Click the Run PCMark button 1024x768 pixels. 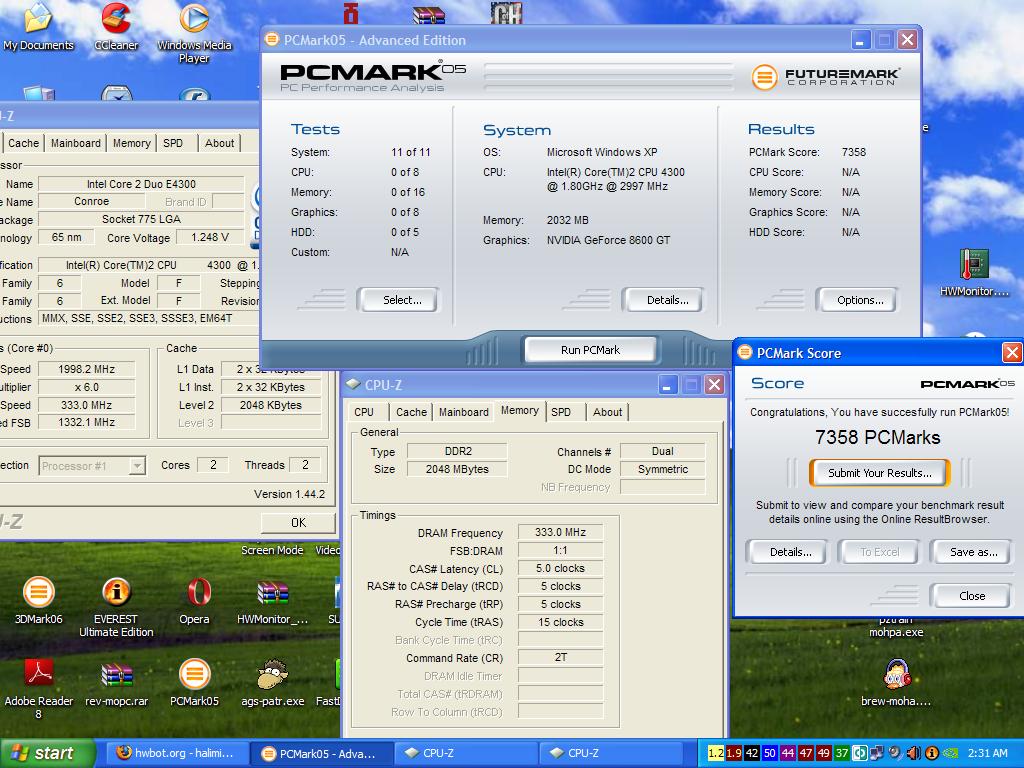point(590,350)
